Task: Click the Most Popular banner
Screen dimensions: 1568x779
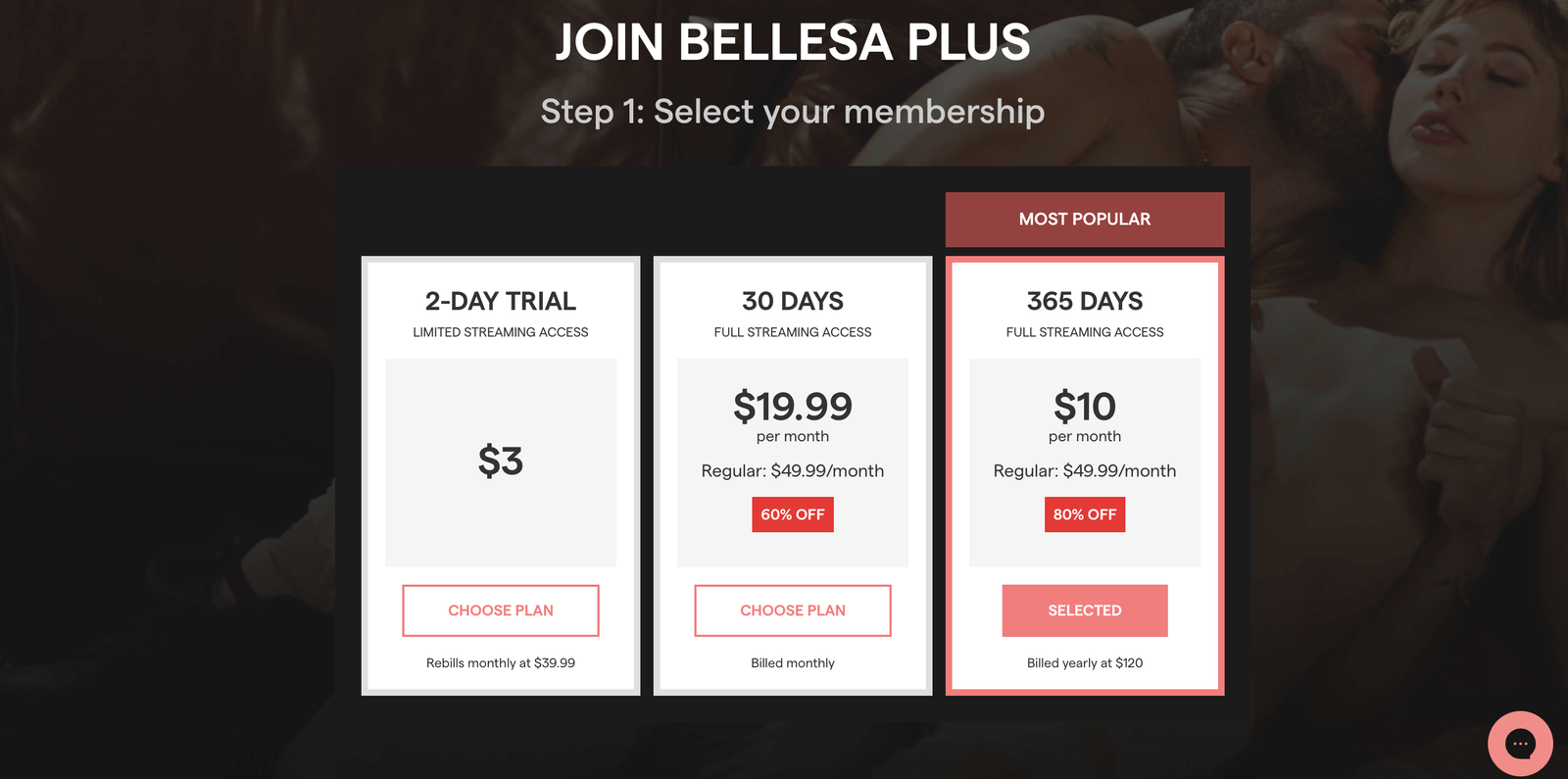Action: pyautogui.click(x=1085, y=219)
